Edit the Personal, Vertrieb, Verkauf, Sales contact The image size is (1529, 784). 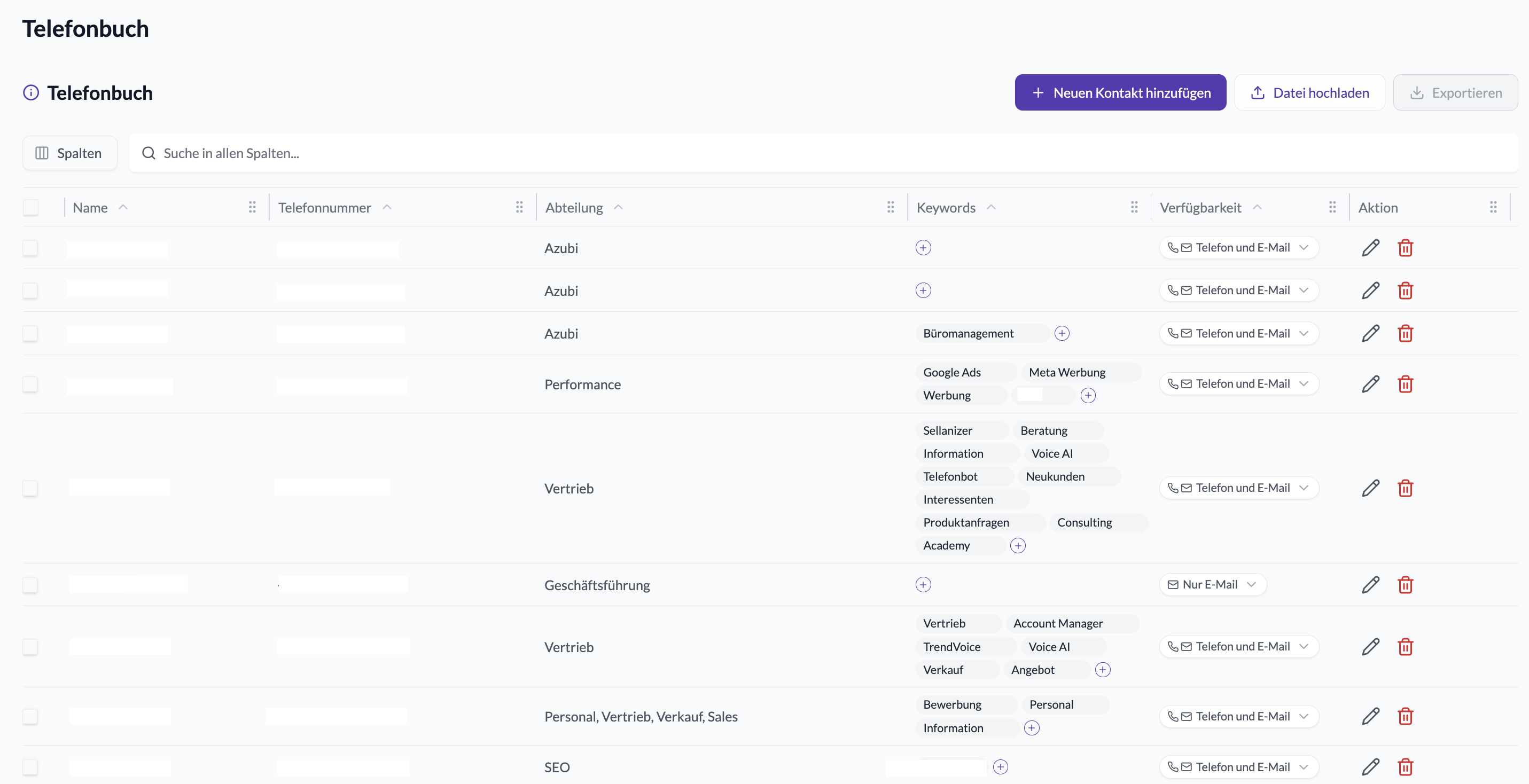(1370, 716)
